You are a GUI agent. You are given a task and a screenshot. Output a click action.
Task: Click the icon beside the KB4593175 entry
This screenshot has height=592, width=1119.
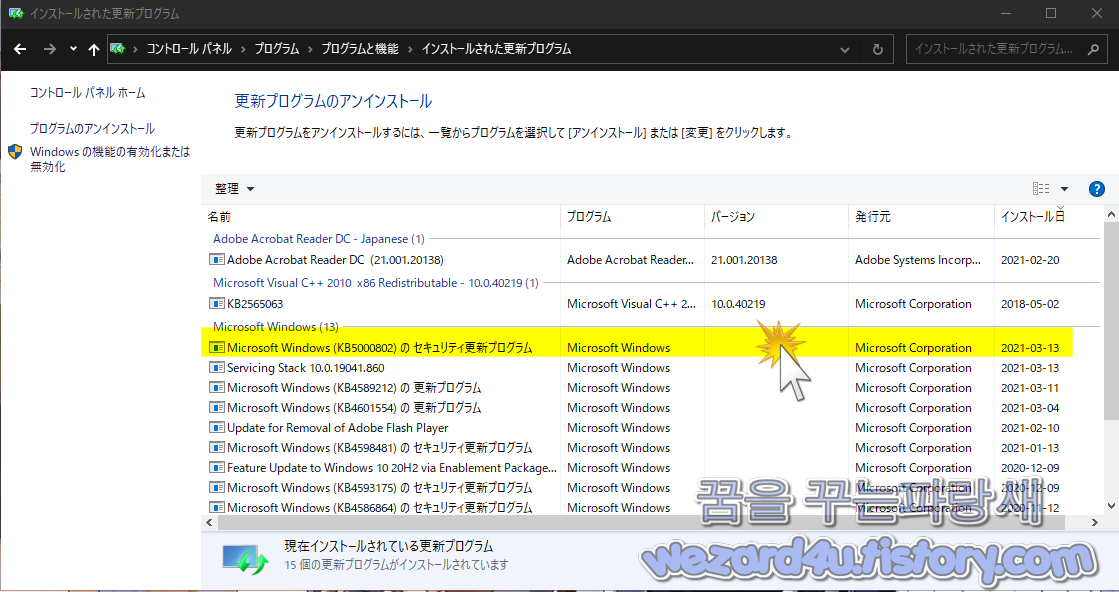tap(216, 488)
